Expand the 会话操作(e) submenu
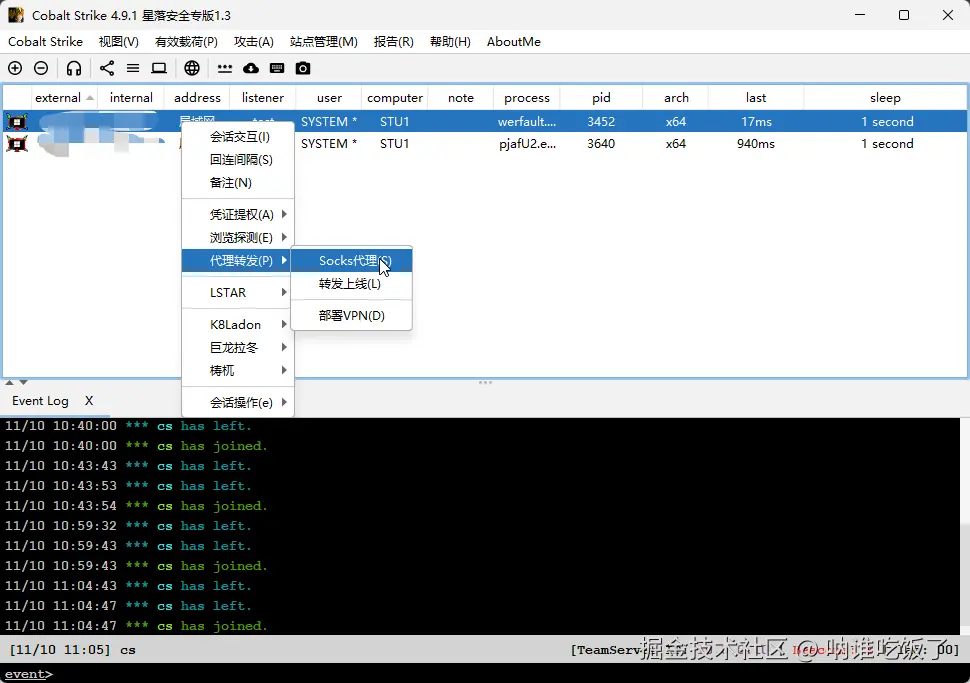970x683 pixels. (238, 402)
